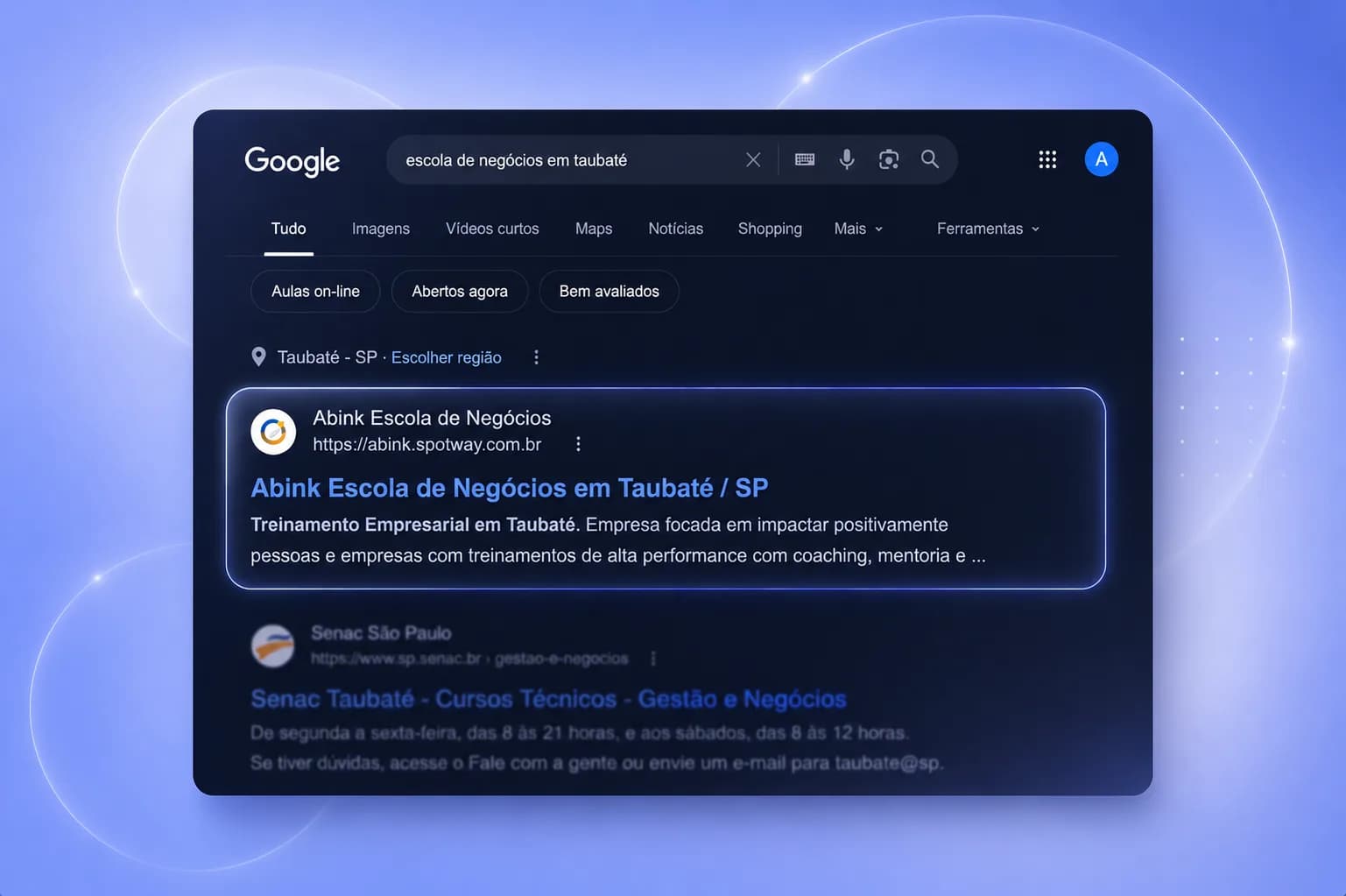This screenshot has height=896, width=1346.
Task: Click the 'Abink Escola de Negócios' site name
Action: (x=432, y=418)
